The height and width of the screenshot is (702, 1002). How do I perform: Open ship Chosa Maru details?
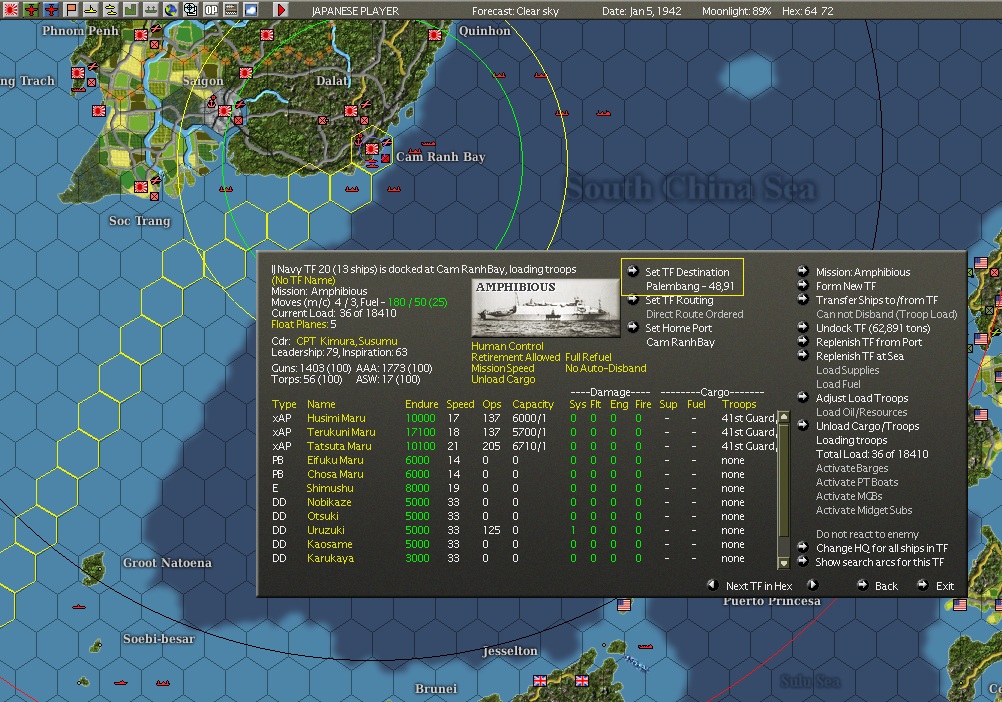point(335,475)
